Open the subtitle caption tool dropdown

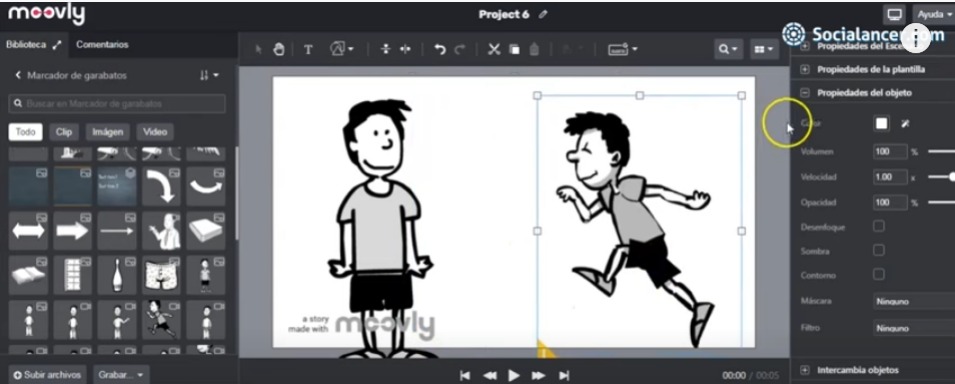[622, 50]
